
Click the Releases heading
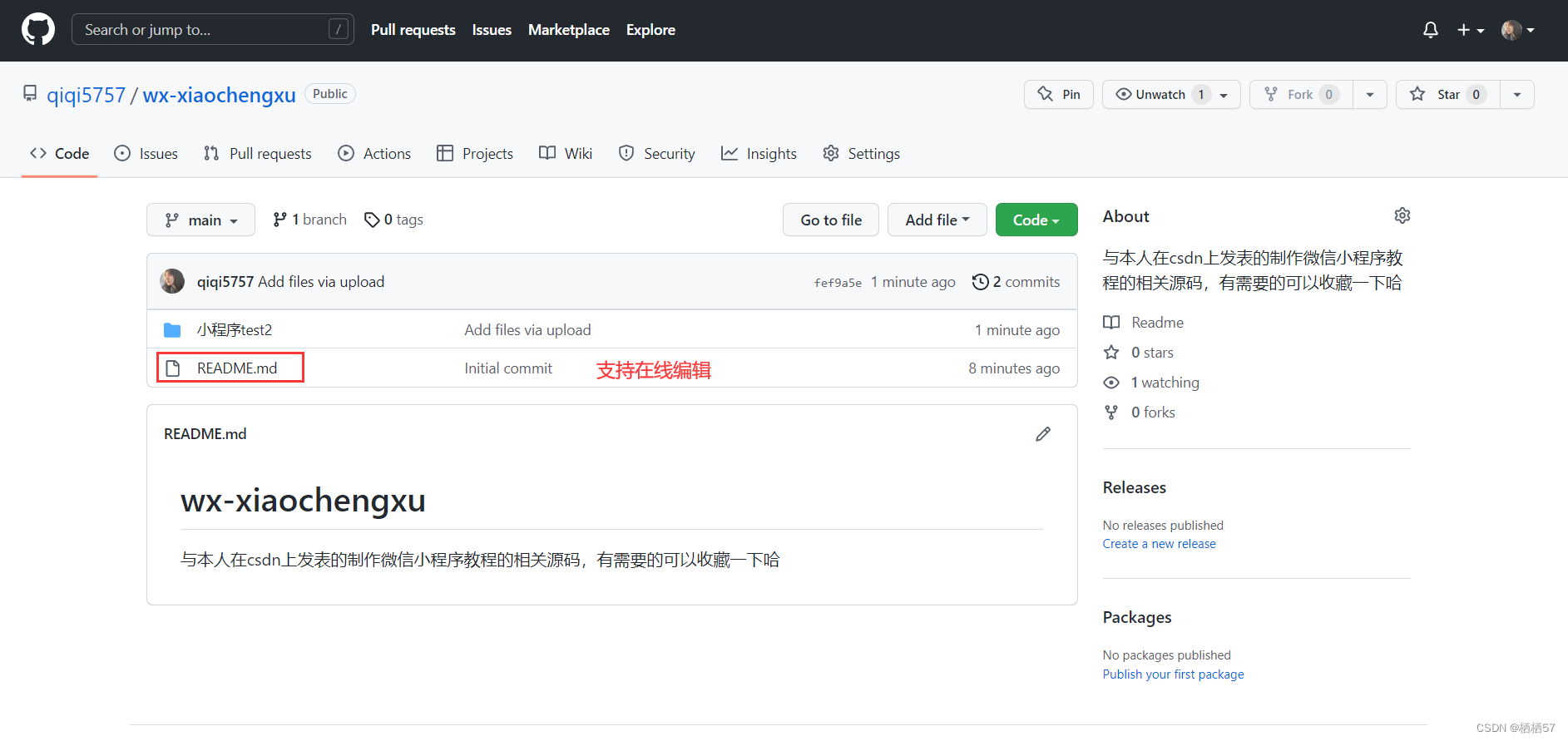1135,488
